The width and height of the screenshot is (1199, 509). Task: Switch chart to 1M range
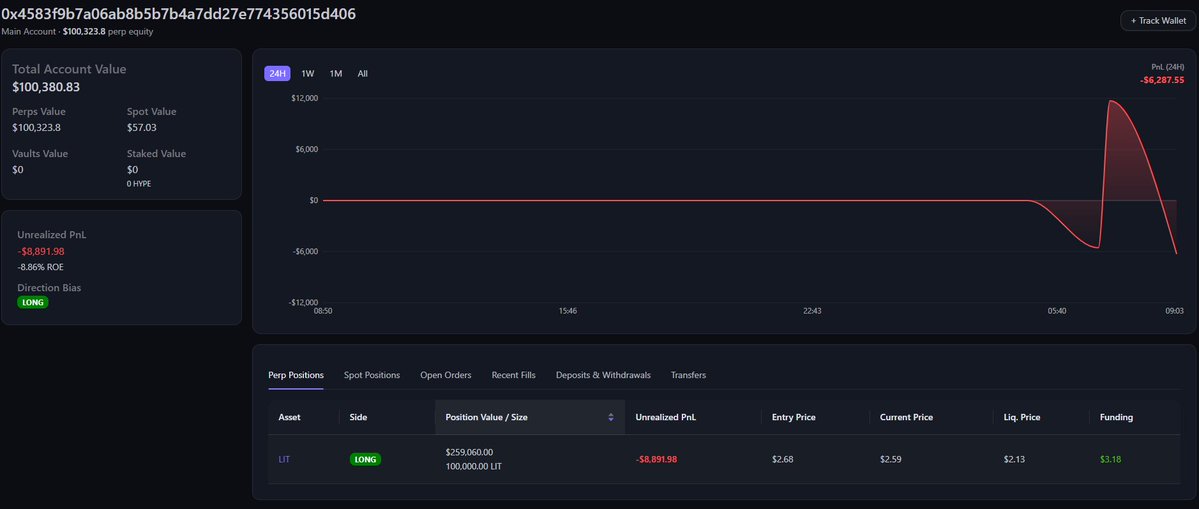[x=336, y=73]
